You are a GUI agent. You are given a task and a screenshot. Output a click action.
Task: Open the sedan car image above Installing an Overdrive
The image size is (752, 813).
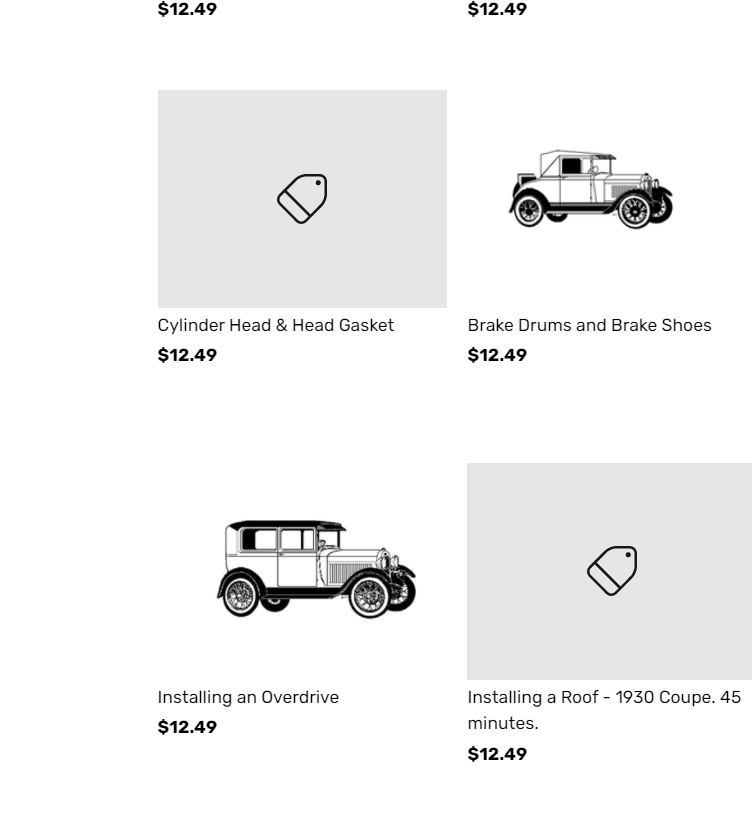315,568
